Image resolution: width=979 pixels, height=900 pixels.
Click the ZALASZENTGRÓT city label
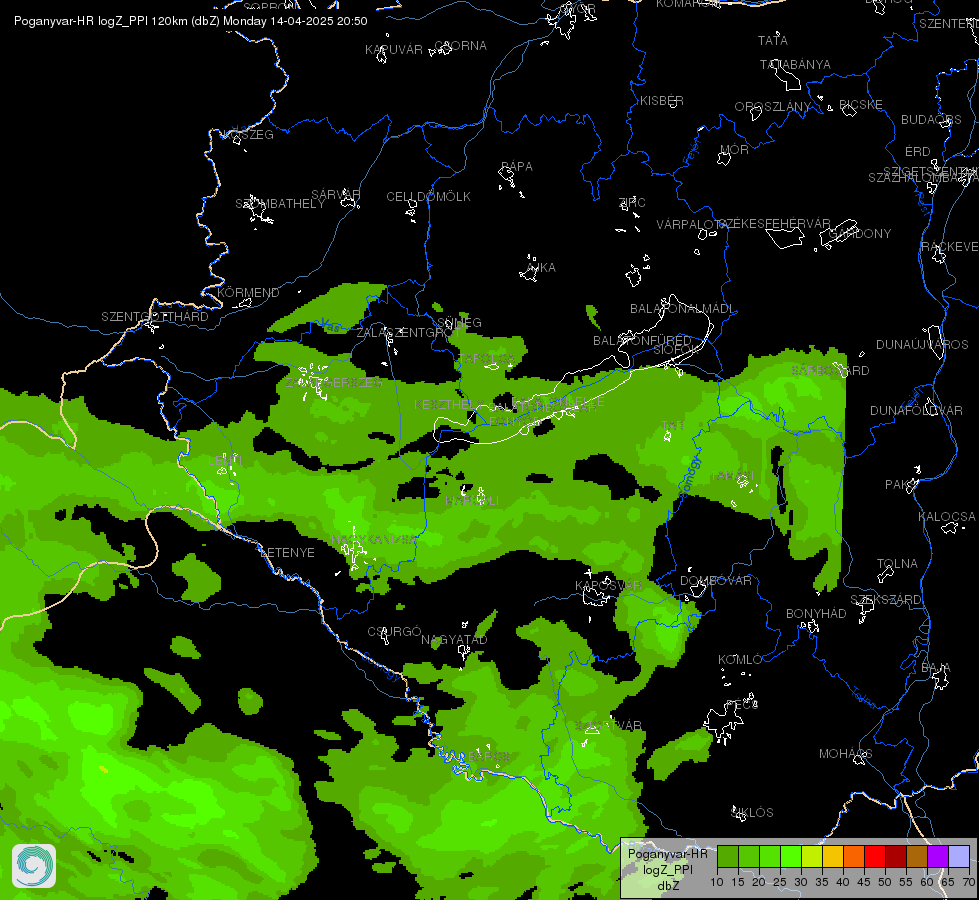408,333
